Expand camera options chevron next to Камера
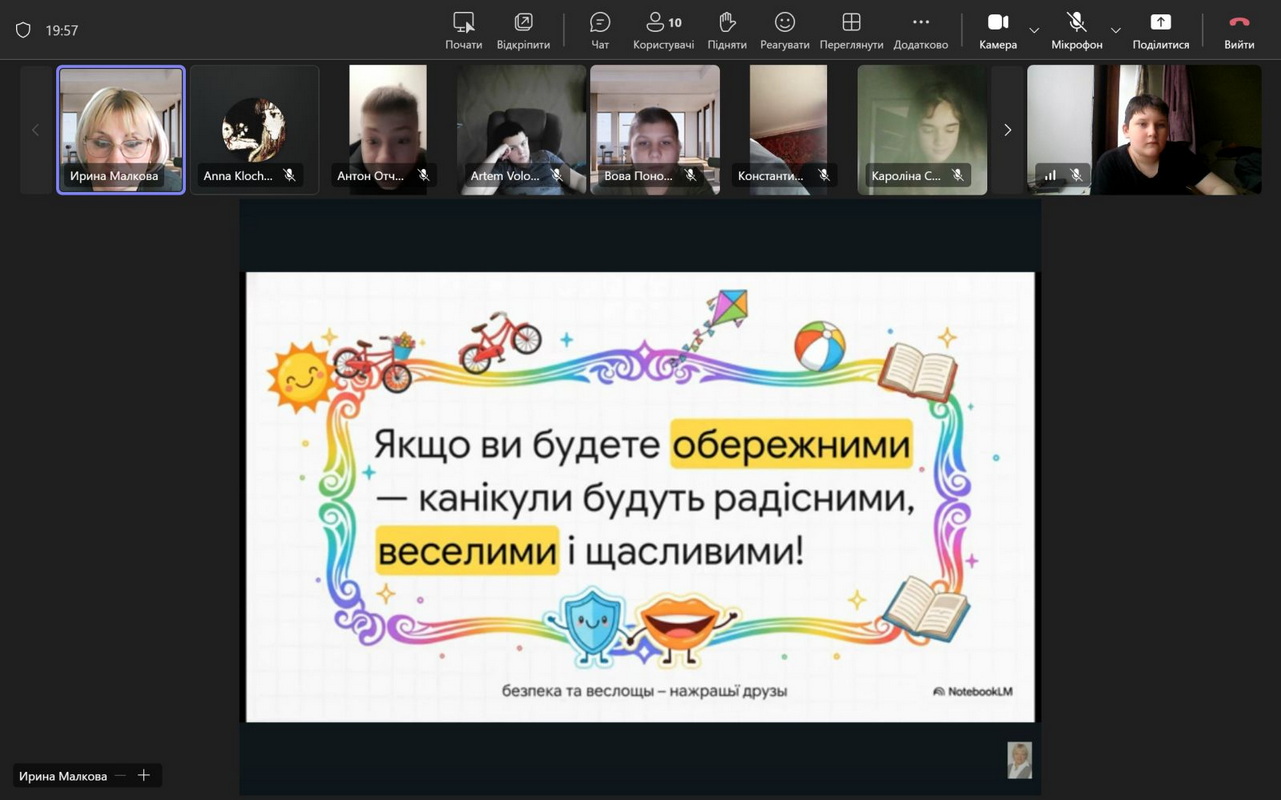This screenshot has height=800, width=1281. pyautogui.click(x=1034, y=31)
